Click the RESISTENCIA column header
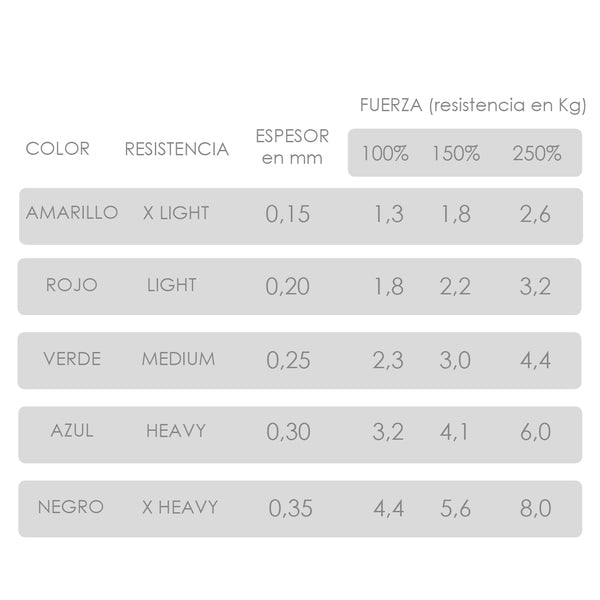This screenshot has height=600, width=600. click(x=176, y=149)
